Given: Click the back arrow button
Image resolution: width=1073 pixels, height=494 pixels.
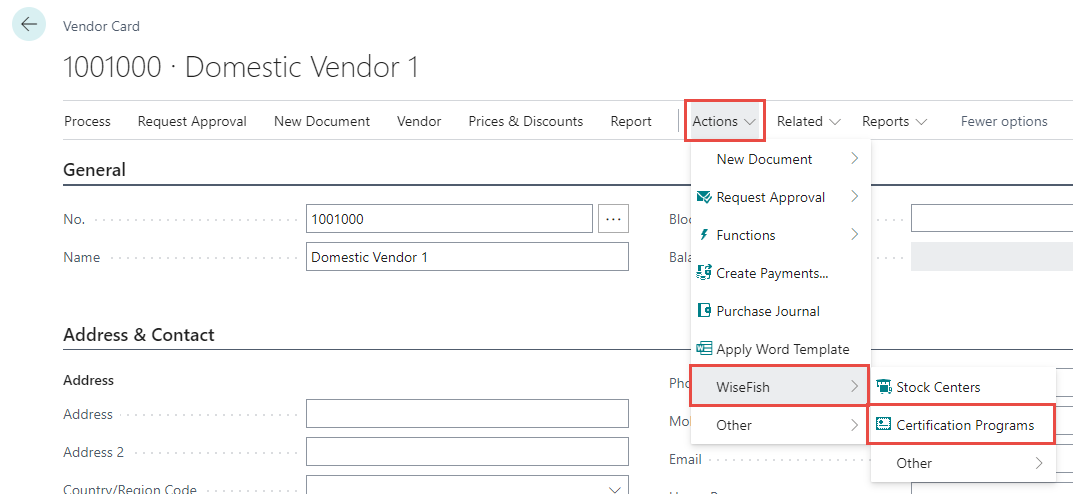Looking at the screenshot, I should [29, 25].
